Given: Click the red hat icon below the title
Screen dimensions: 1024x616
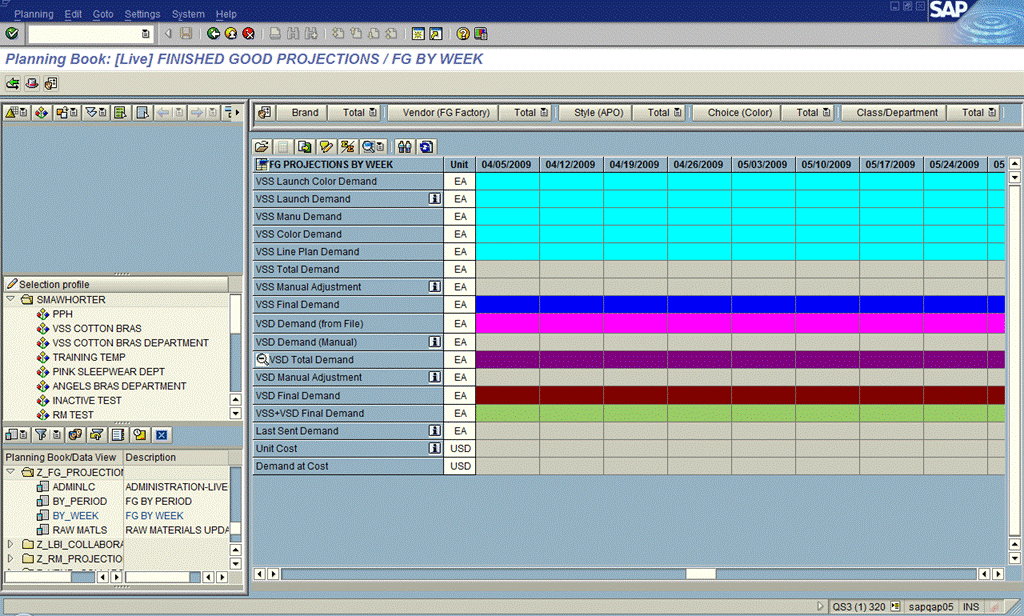Looking at the screenshot, I should point(31,84).
